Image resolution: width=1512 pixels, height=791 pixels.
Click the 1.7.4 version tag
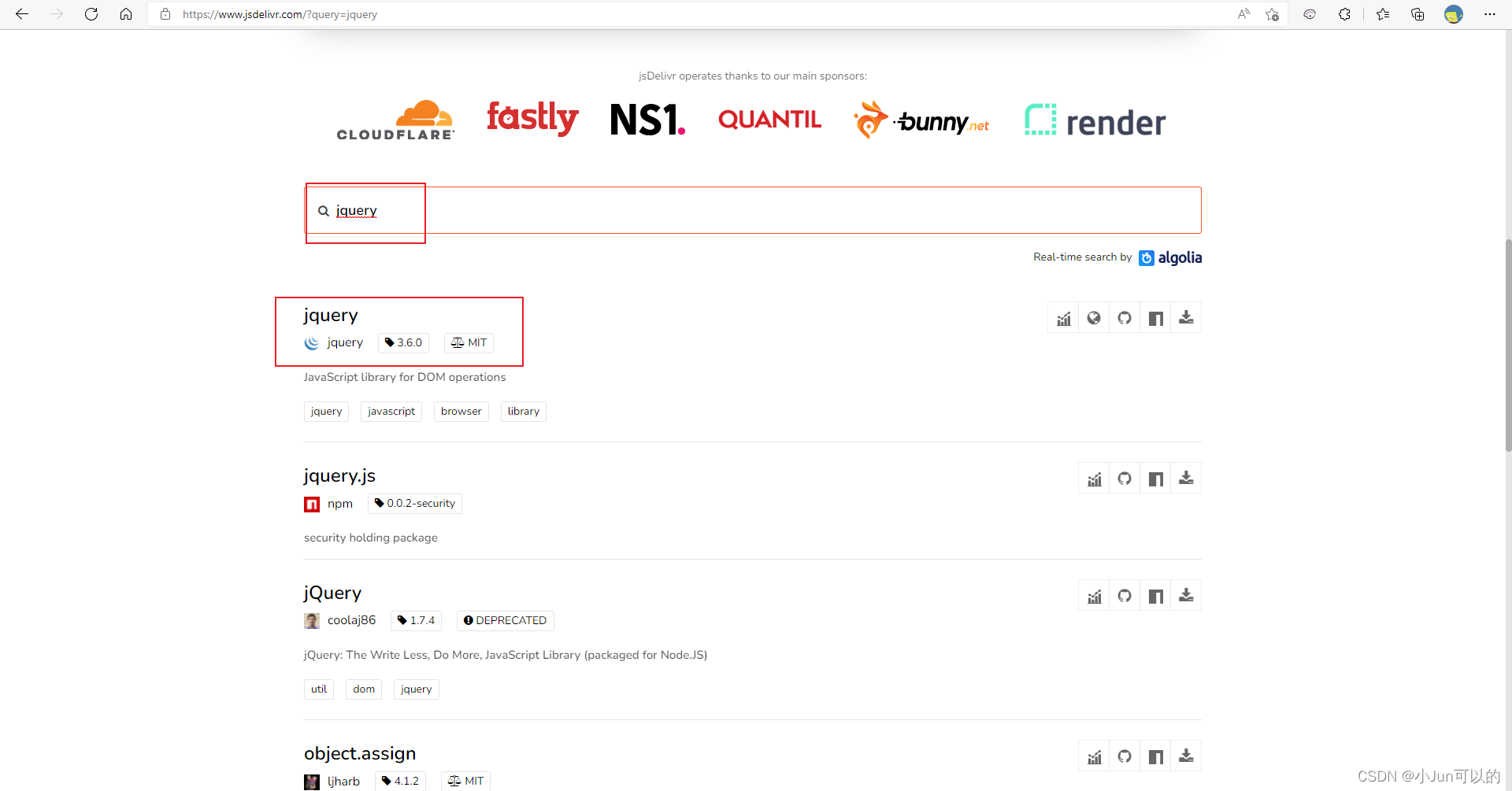[416, 620]
